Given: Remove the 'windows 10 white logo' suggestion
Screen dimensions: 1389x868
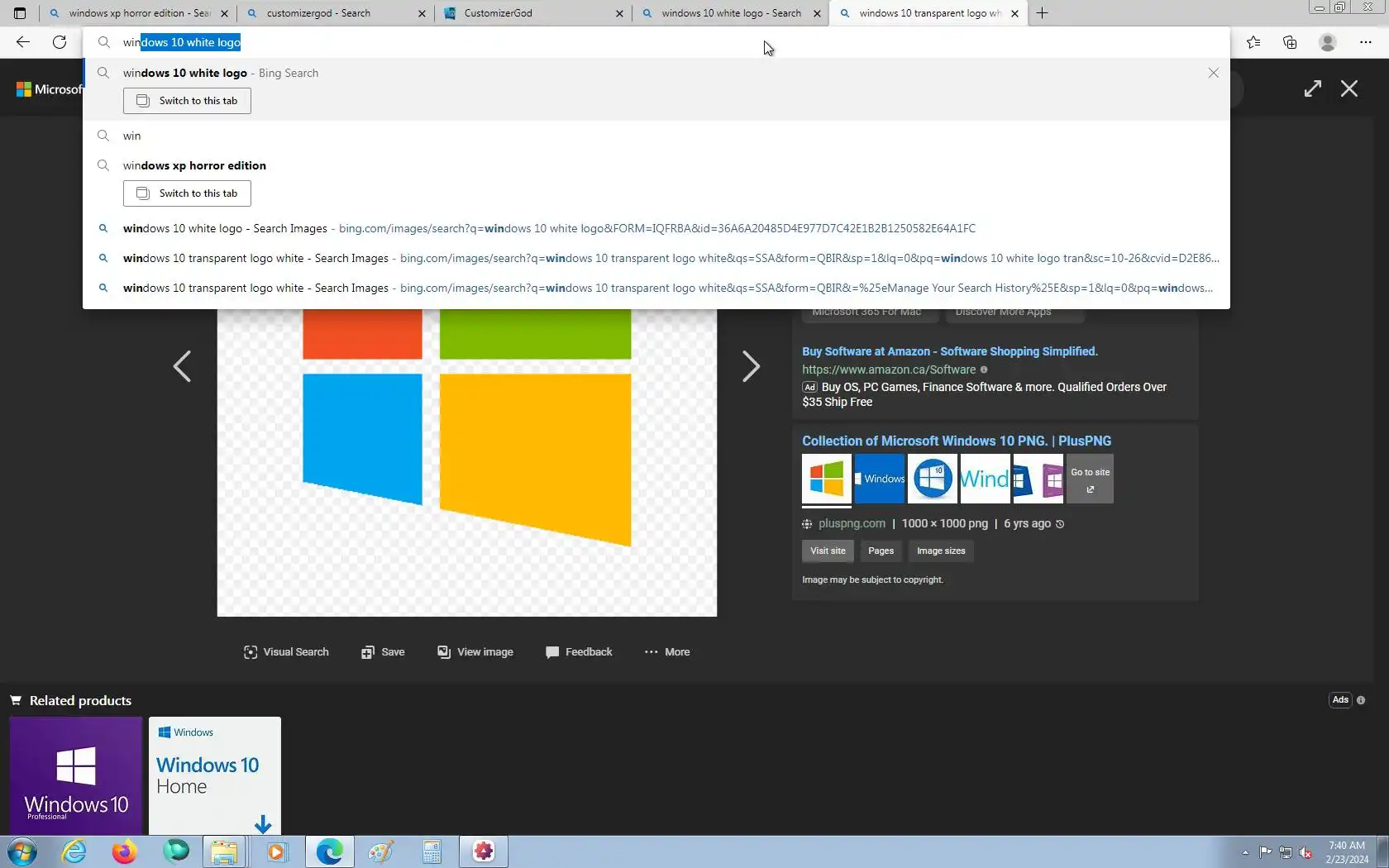Looking at the screenshot, I should point(1214,73).
